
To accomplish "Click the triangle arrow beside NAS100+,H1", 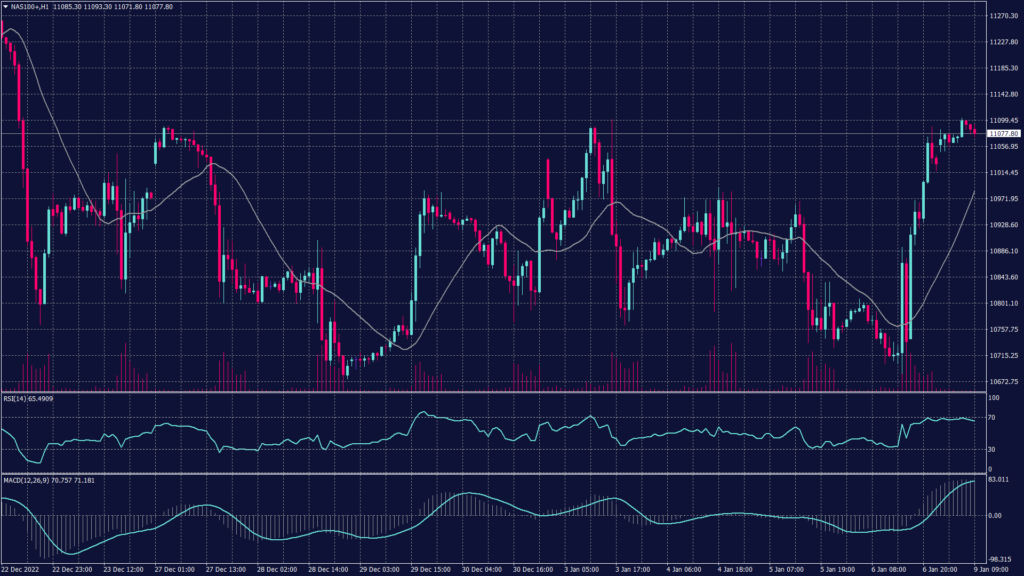I will pos(5,6).
